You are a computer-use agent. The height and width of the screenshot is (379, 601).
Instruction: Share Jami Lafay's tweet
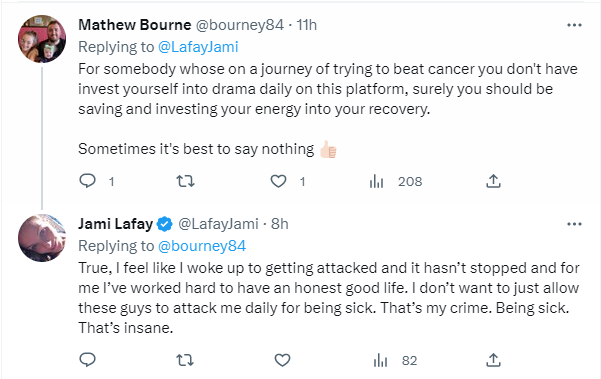click(x=493, y=360)
